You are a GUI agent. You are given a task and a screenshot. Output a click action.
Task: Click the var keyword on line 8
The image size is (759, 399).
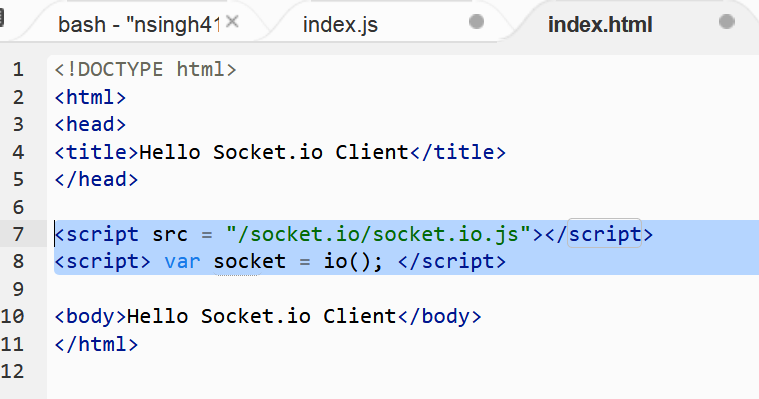182,261
